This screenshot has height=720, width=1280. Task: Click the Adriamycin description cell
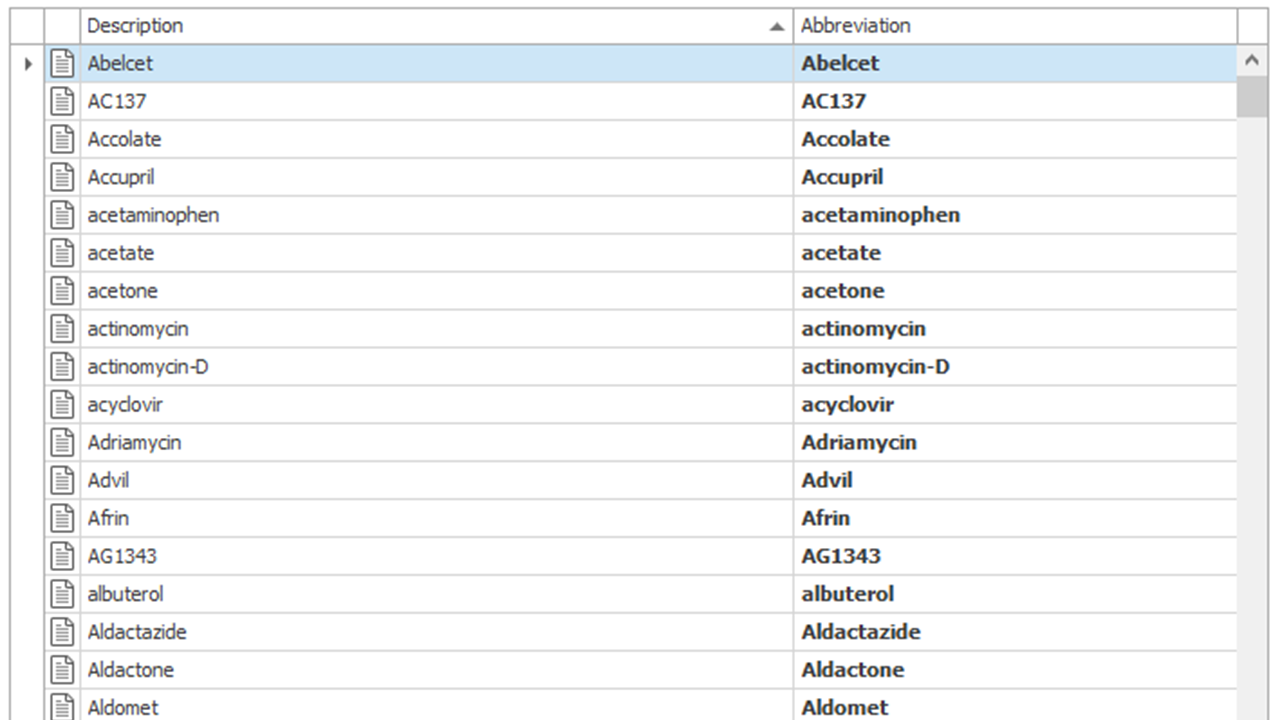tap(437, 442)
